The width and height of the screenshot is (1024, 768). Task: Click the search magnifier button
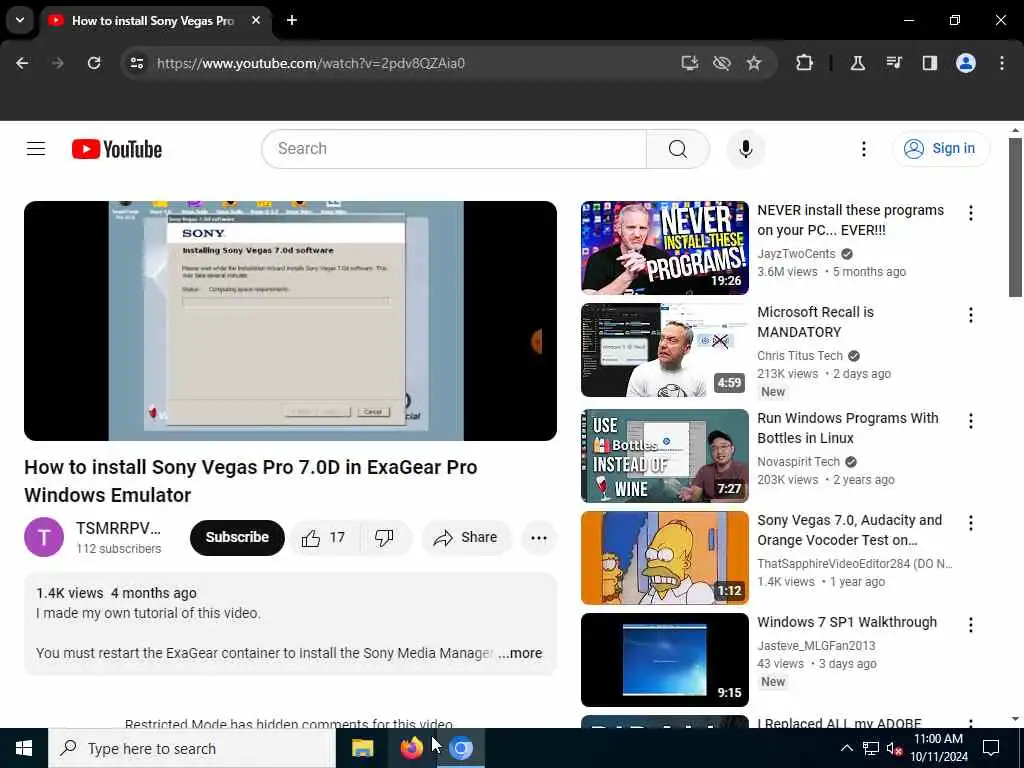(x=677, y=149)
